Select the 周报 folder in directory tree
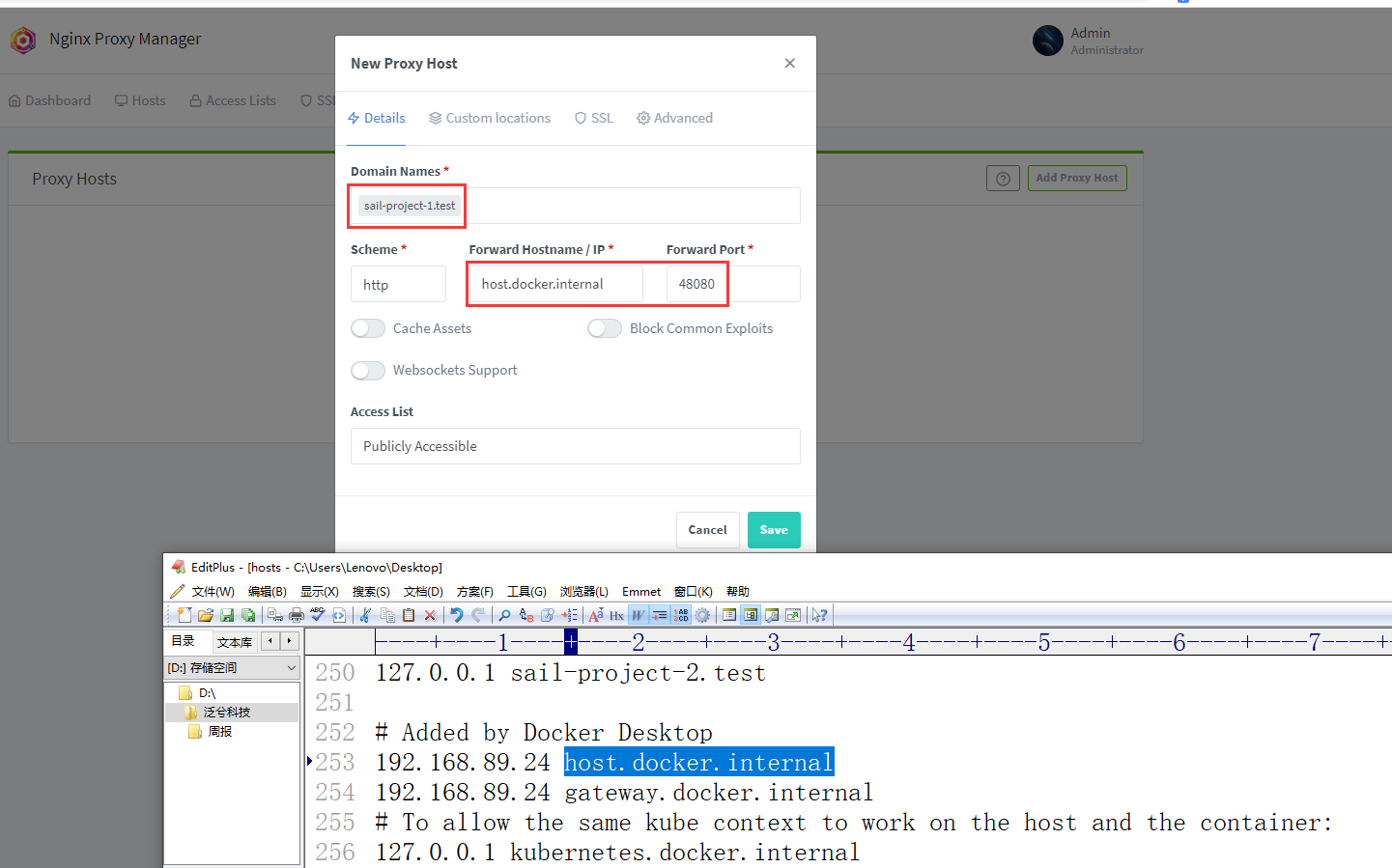The width and height of the screenshot is (1392, 868). coord(220,732)
